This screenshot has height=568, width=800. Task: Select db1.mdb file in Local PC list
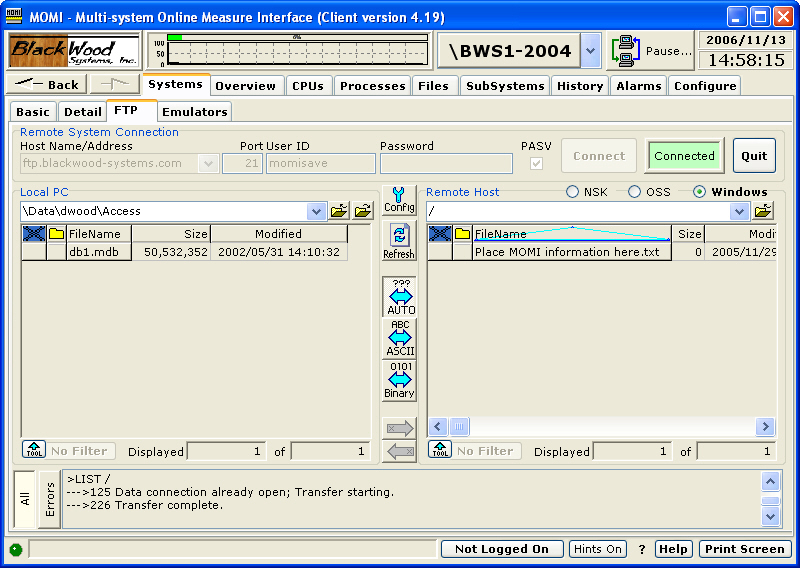coord(93,252)
